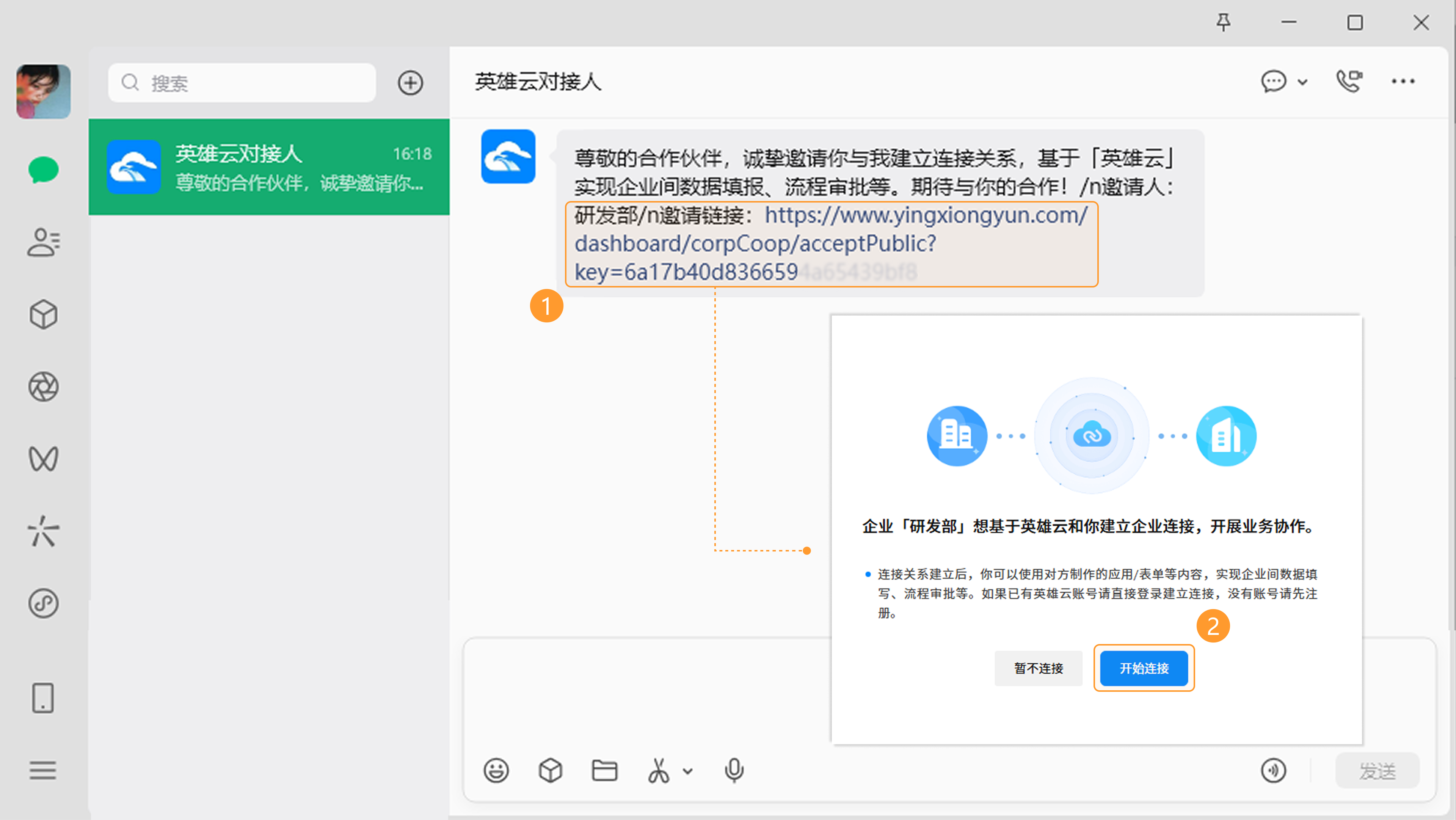This screenshot has height=820, width=1456.
Task: Open the cube Favorites icon in the sidebar
Action: (44, 314)
